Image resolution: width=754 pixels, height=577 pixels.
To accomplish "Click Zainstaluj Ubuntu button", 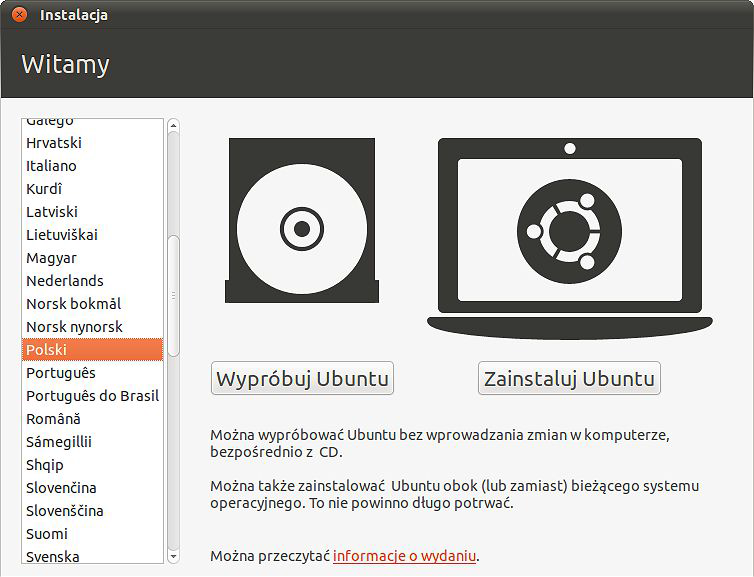I will coord(569,378).
